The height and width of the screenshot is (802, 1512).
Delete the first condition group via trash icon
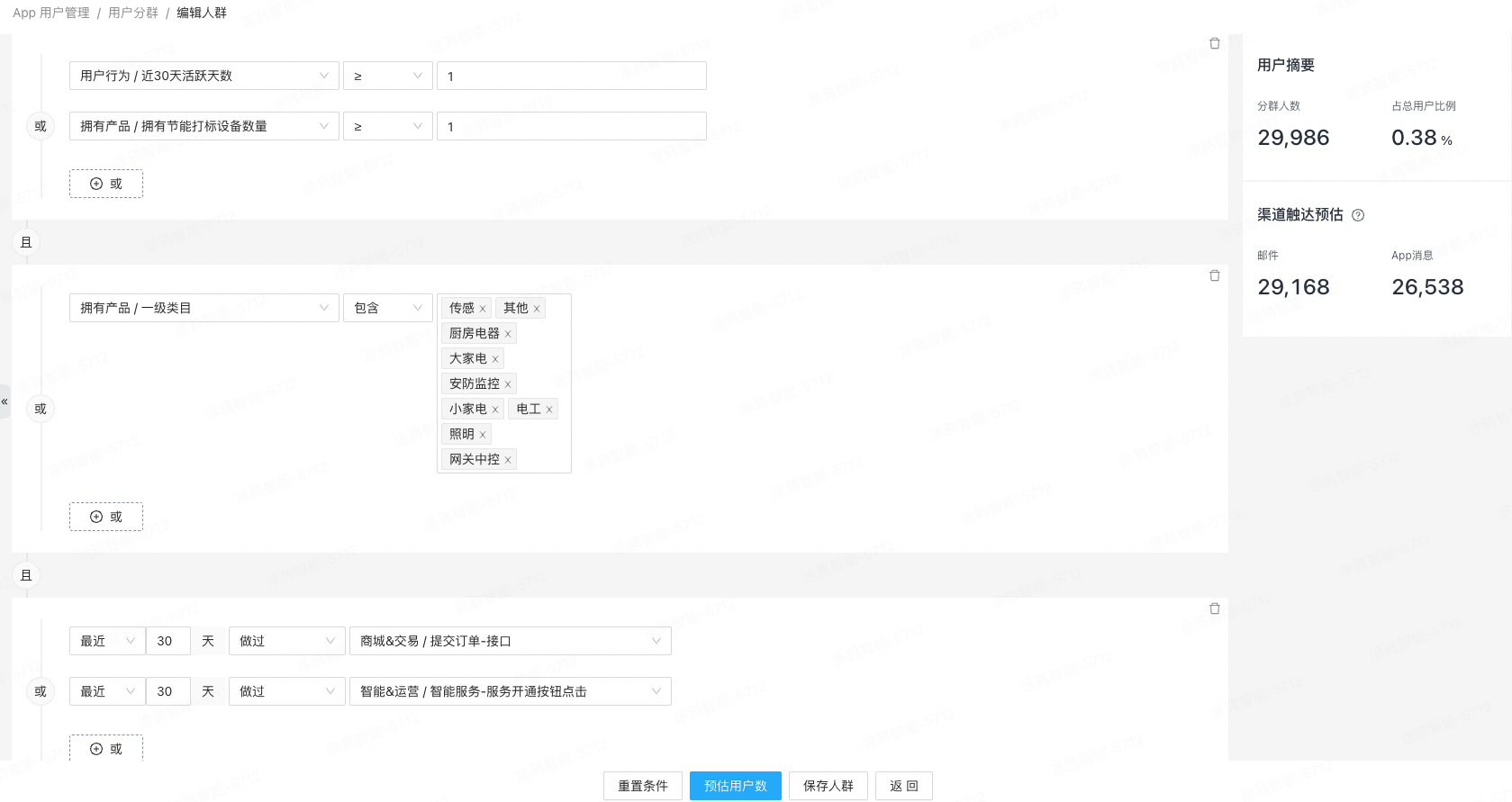(x=1214, y=43)
